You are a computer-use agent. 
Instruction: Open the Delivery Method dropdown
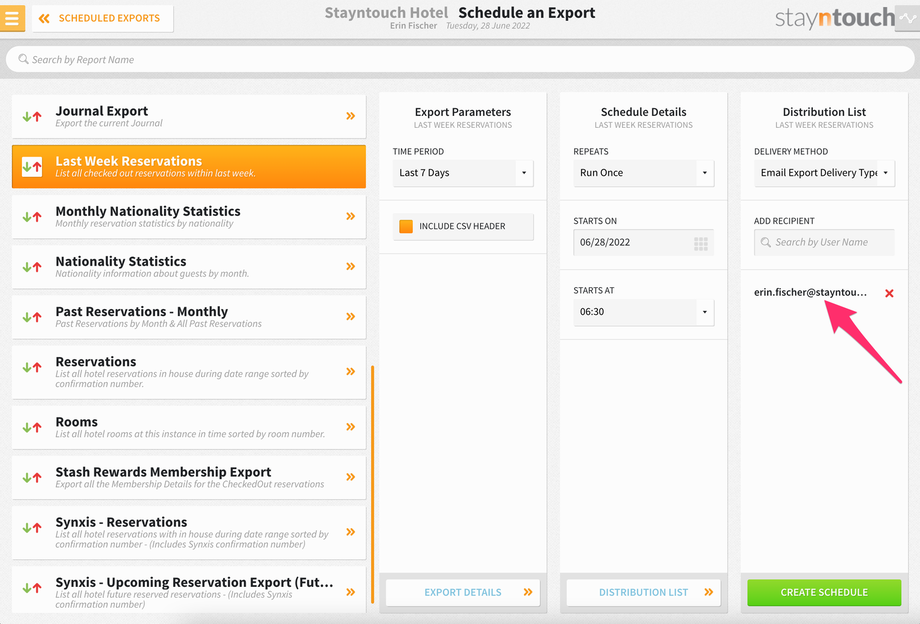(x=824, y=172)
